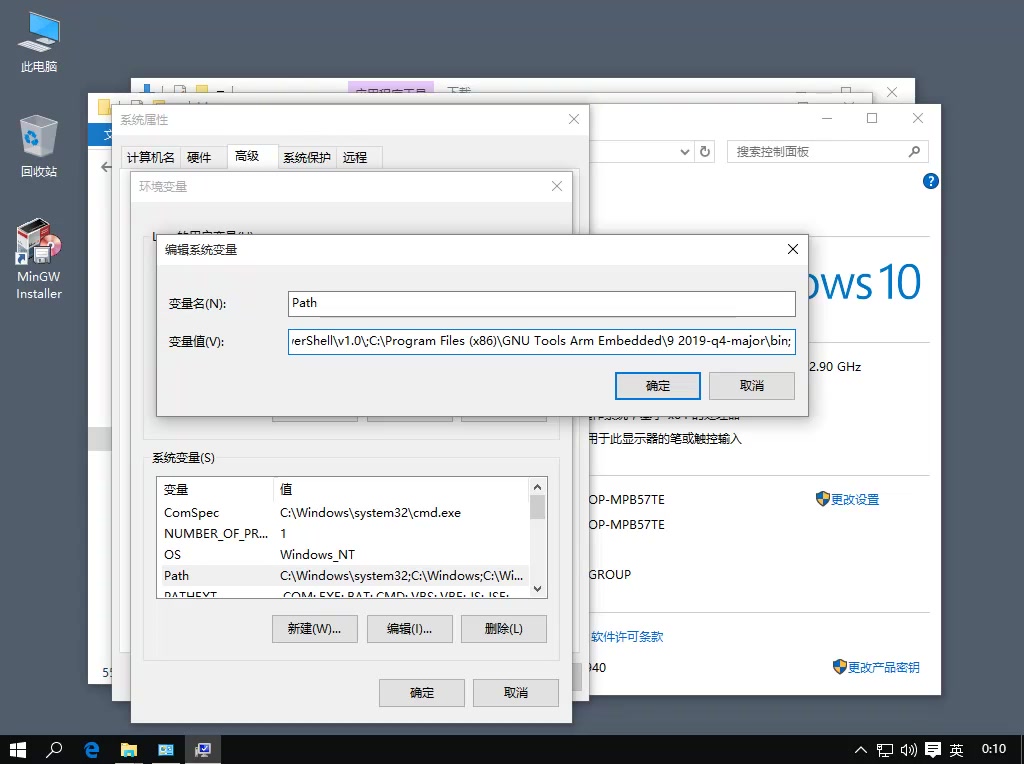Switch input language via 英 indicator
This screenshot has height=764, width=1024.
click(956, 749)
